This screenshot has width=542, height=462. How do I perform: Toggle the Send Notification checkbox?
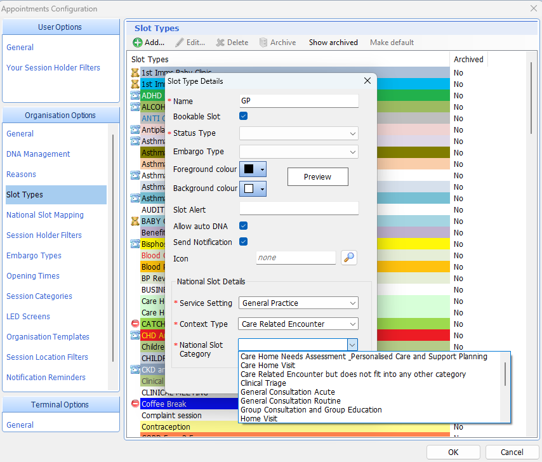243,242
